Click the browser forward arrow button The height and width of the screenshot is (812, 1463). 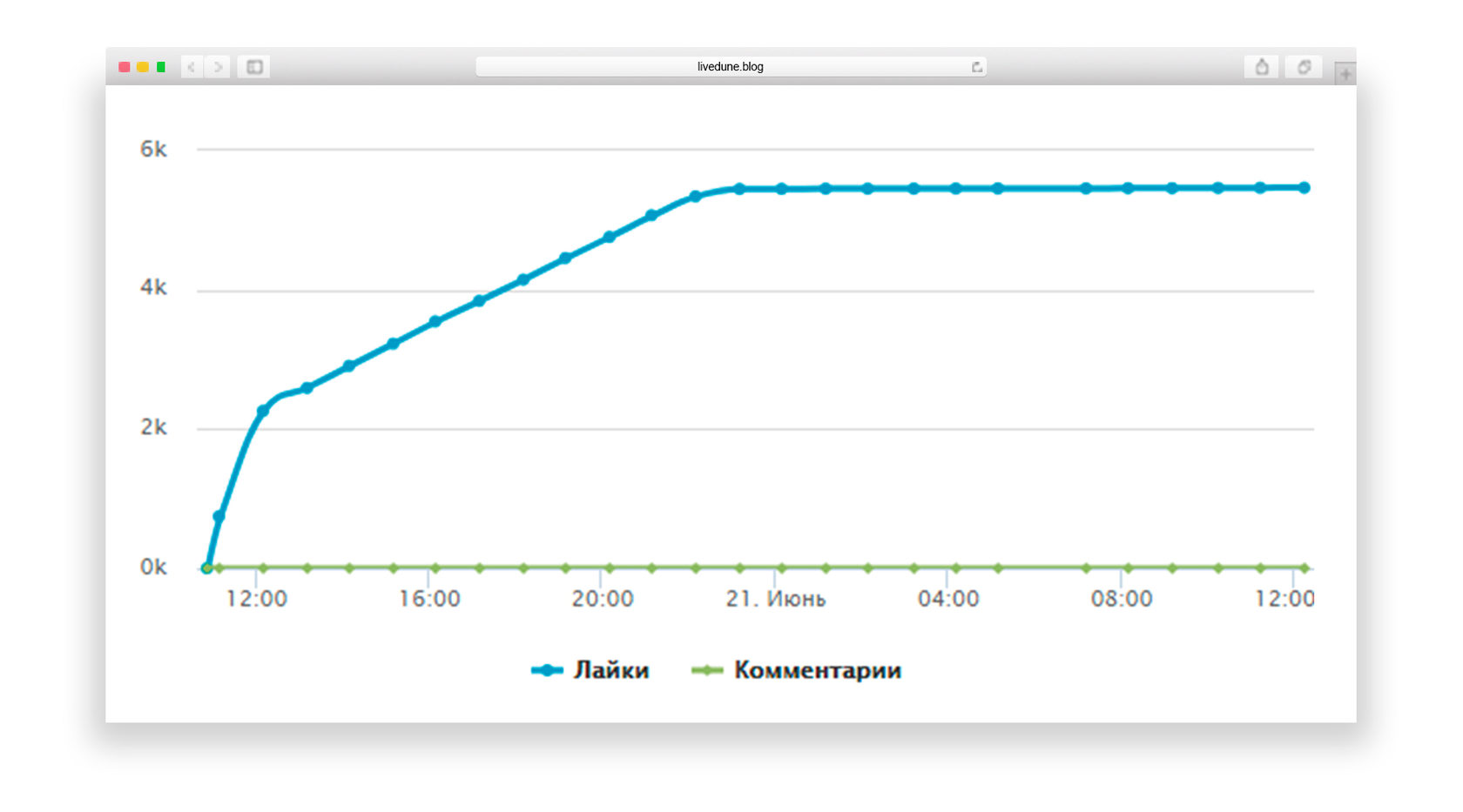pyautogui.click(x=218, y=67)
